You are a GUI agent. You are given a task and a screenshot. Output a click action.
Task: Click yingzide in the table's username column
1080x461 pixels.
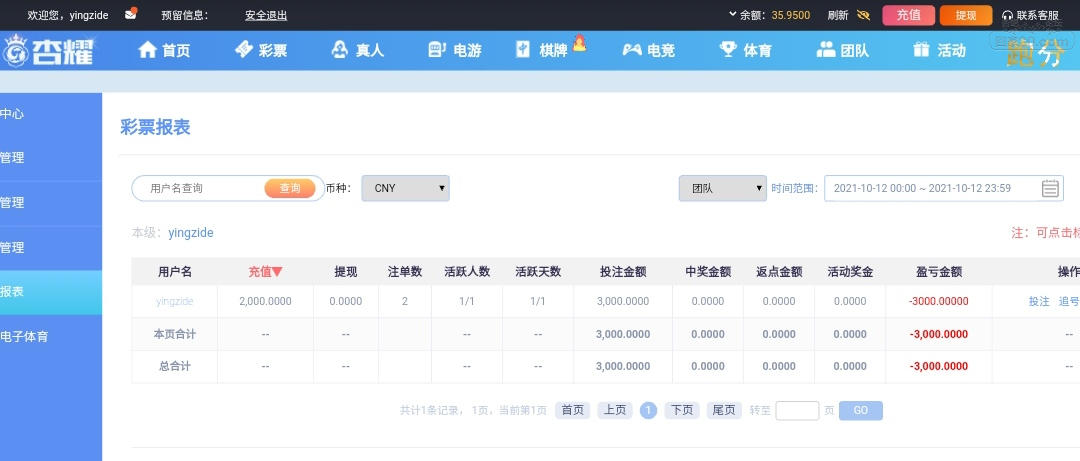(x=175, y=301)
